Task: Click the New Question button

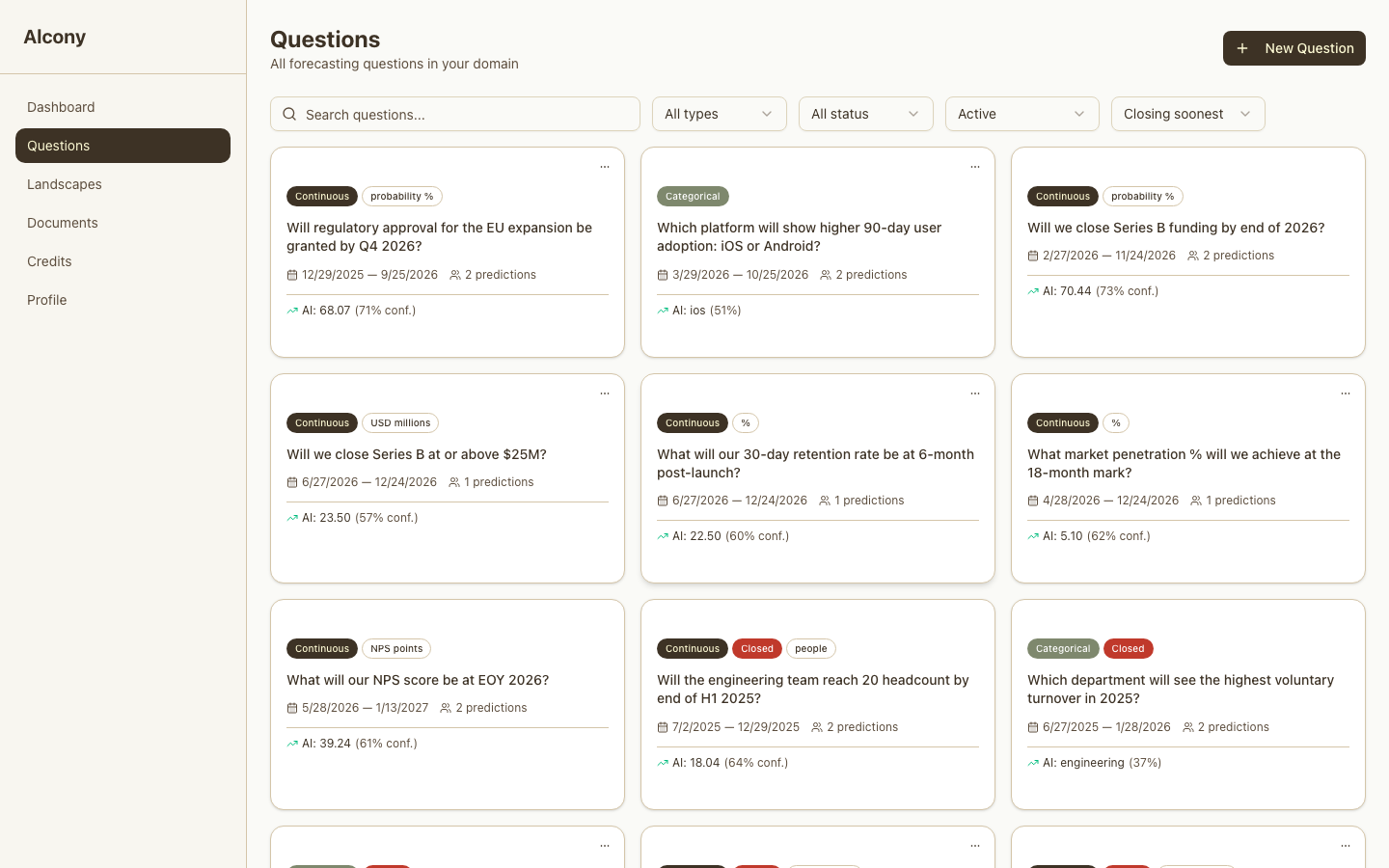Action: click(1294, 48)
